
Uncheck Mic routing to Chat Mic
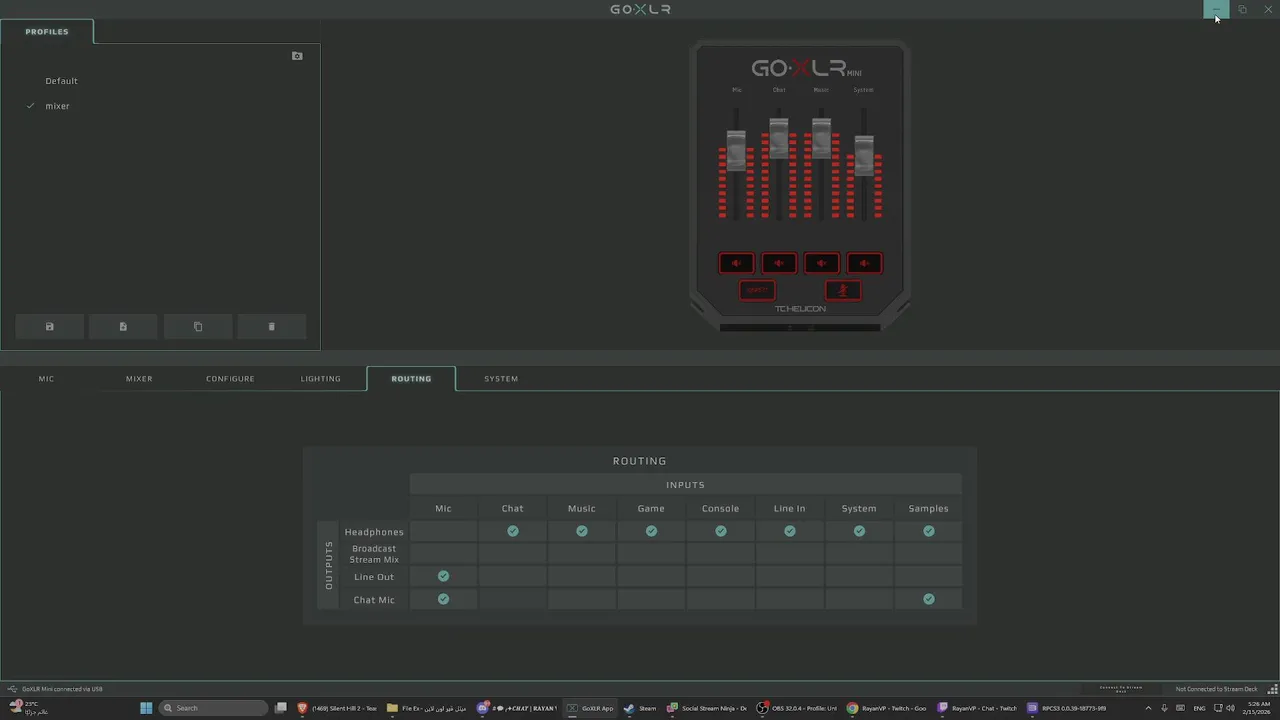coord(443,600)
